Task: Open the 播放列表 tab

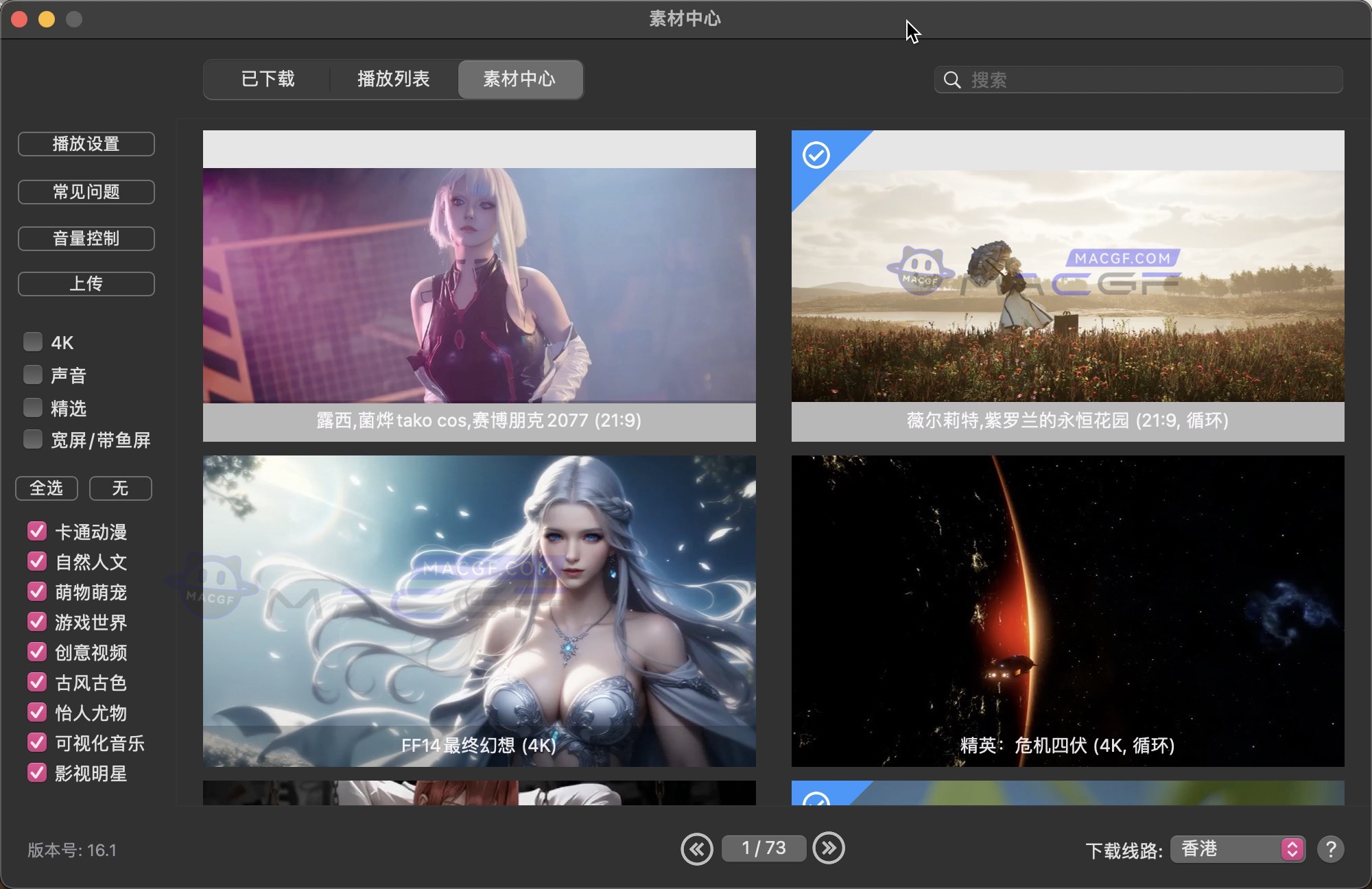Action: click(393, 80)
